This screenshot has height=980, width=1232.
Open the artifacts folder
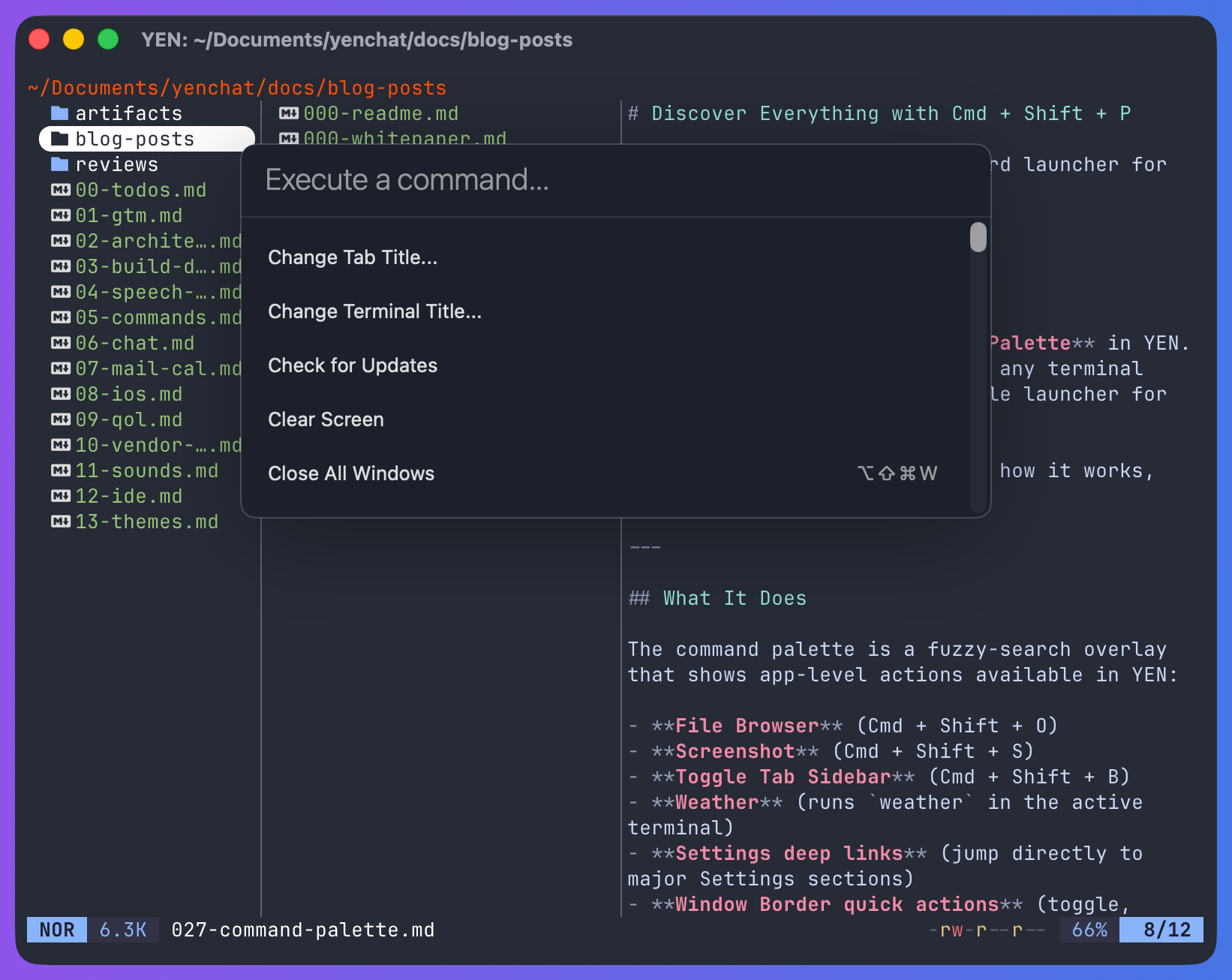129,113
